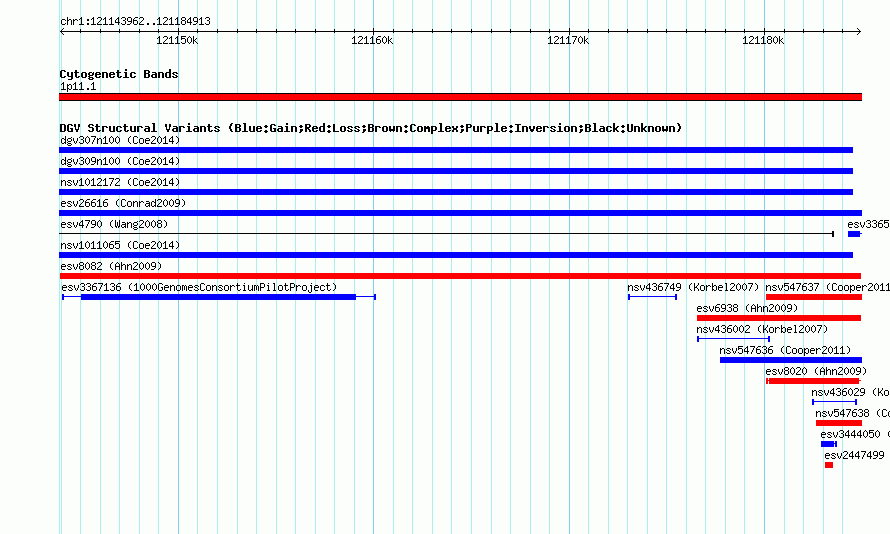The height and width of the screenshot is (534, 890).
Task: Click the Cytogenetic Bands track title
Action: [119, 74]
